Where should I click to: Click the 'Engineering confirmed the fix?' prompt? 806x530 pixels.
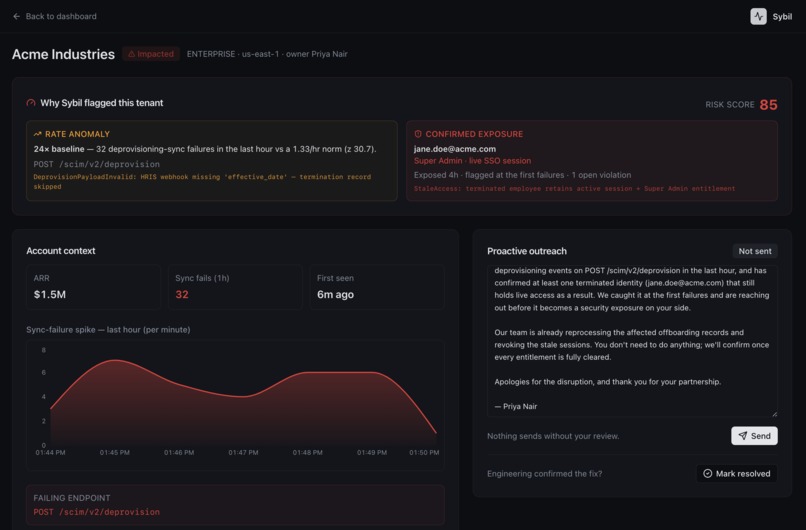(x=544, y=473)
